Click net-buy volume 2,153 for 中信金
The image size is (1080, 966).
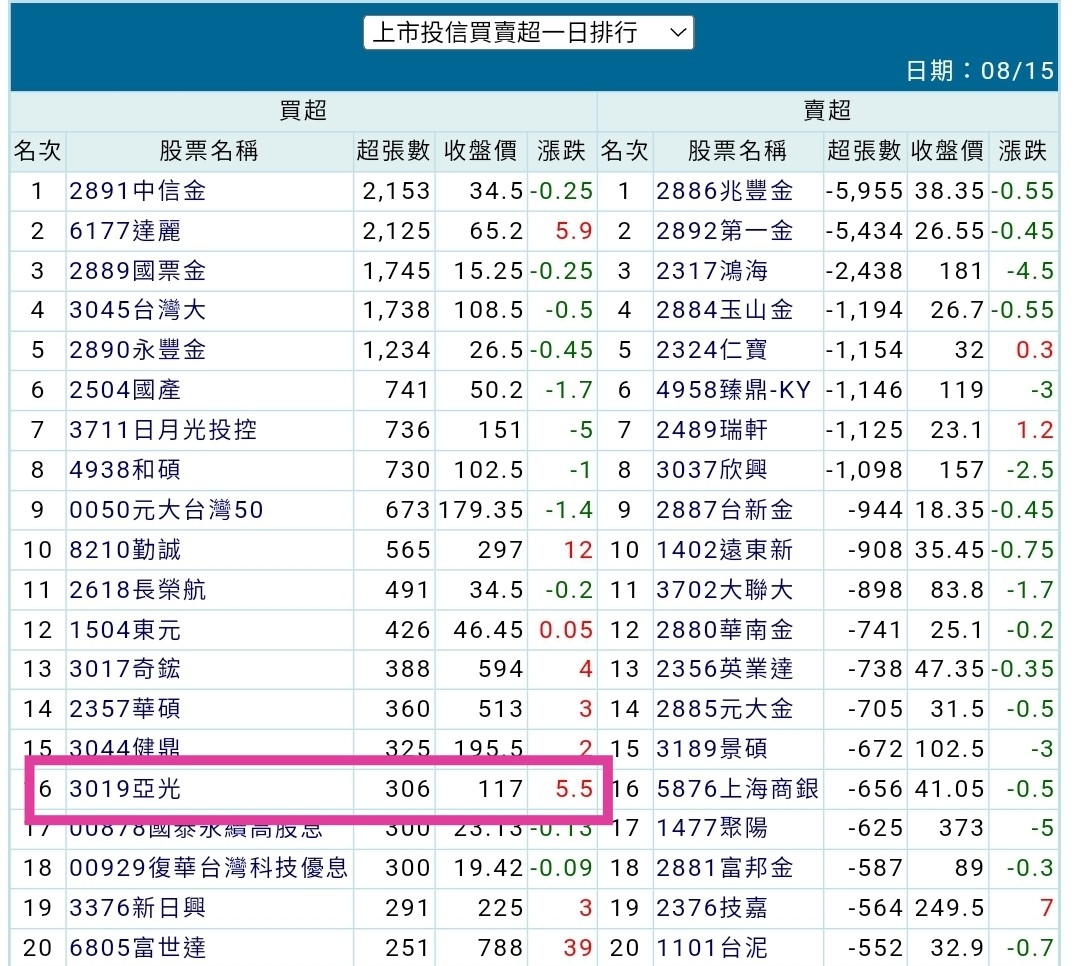(396, 191)
